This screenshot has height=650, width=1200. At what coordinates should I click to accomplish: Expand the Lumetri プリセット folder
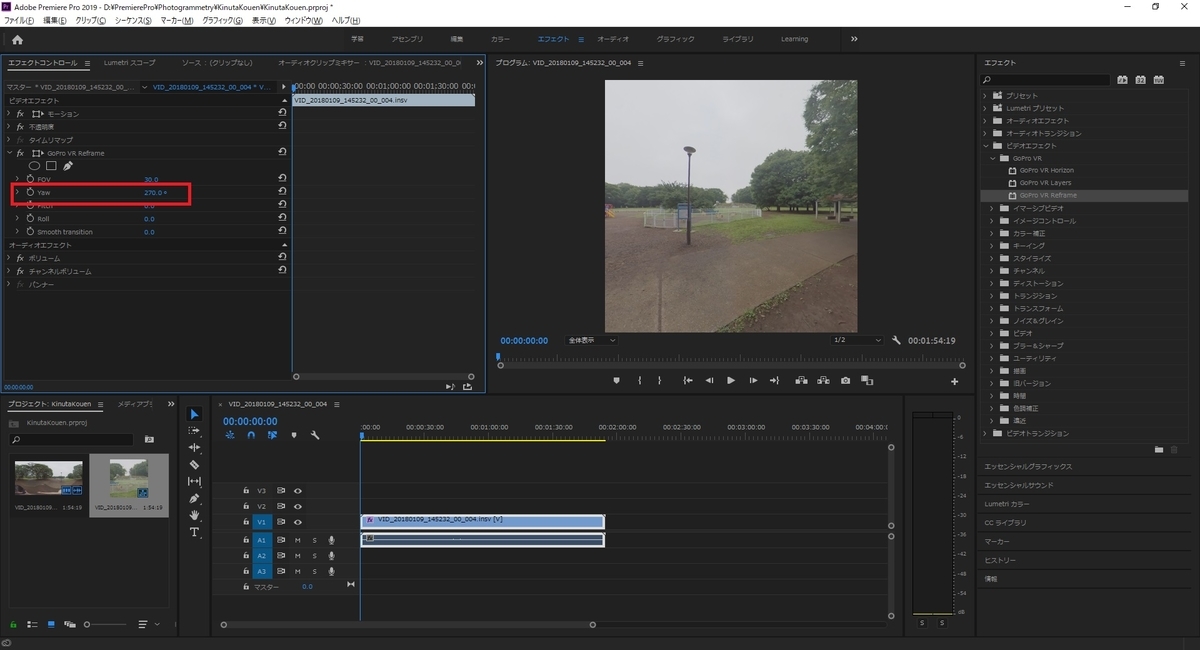pyautogui.click(x=985, y=108)
